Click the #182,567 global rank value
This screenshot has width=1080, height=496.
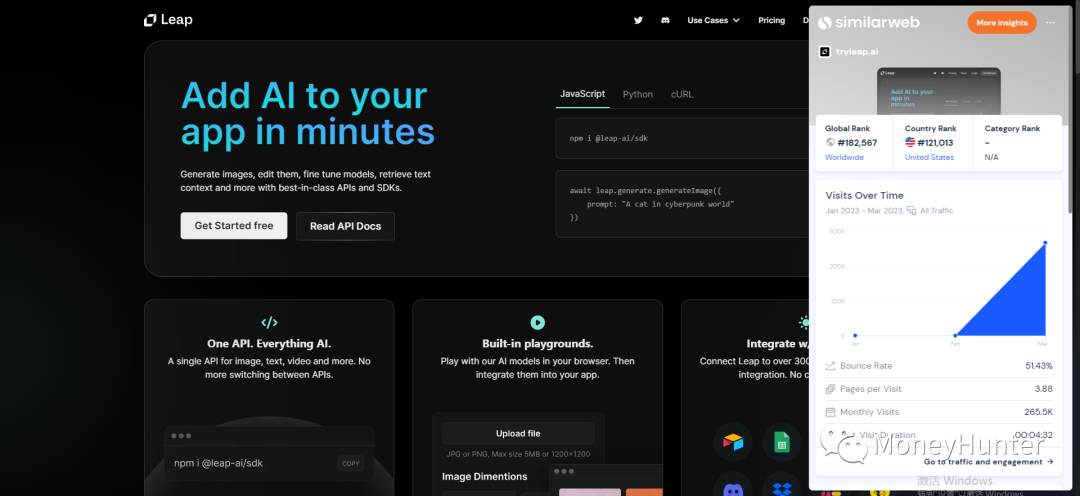(x=858, y=143)
